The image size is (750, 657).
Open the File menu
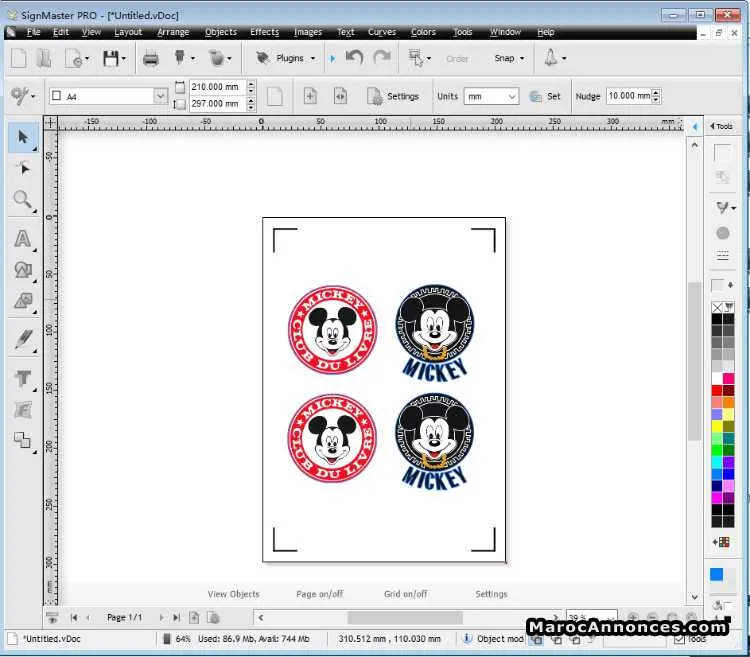(x=33, y=32)
